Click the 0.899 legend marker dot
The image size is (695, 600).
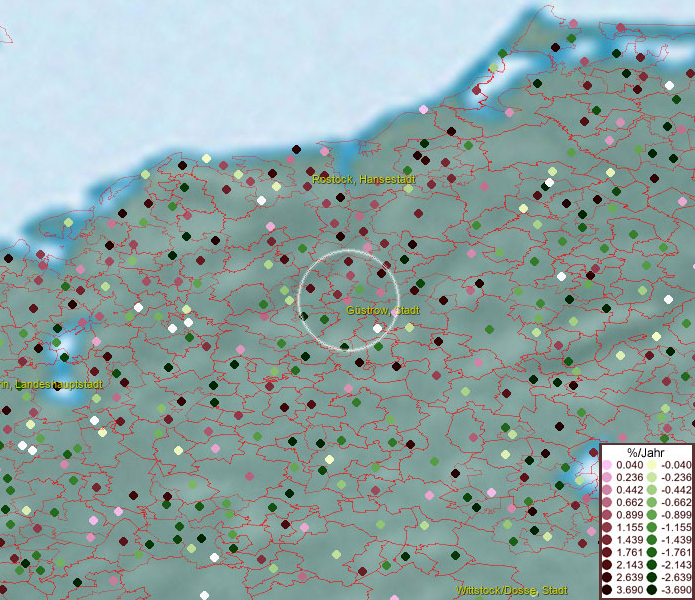(x=607, y=516)
